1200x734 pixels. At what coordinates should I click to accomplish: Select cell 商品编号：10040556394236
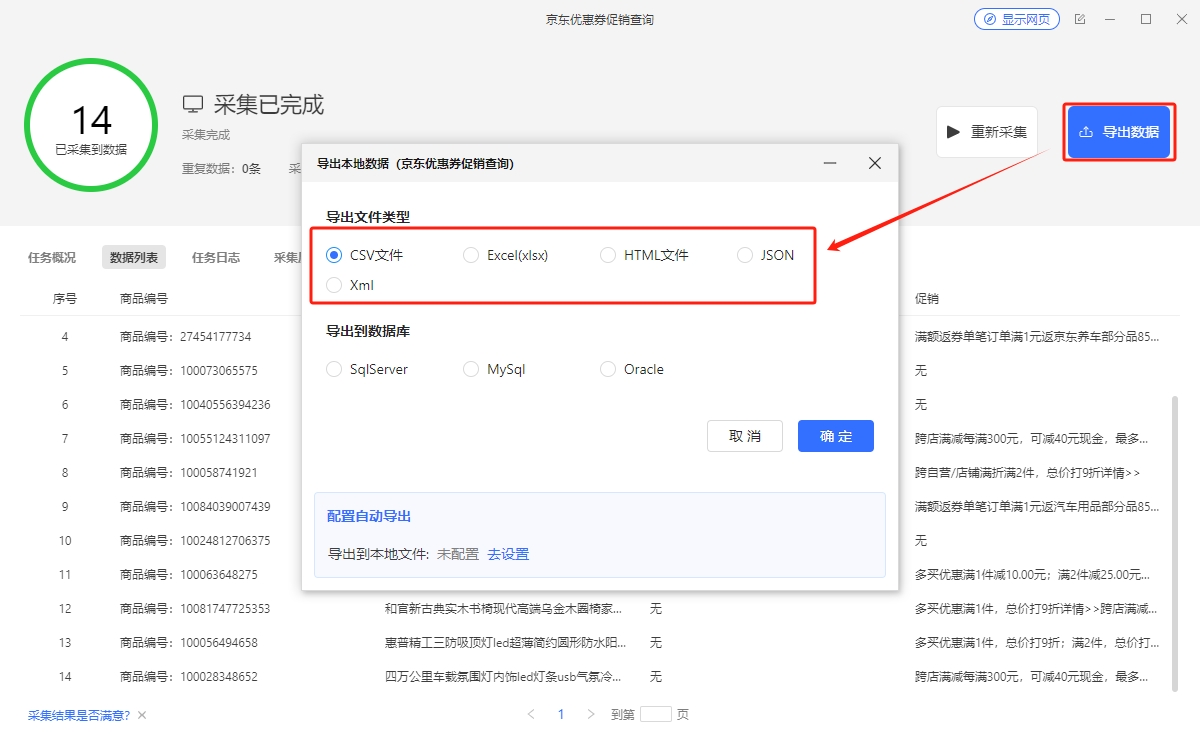195,405
